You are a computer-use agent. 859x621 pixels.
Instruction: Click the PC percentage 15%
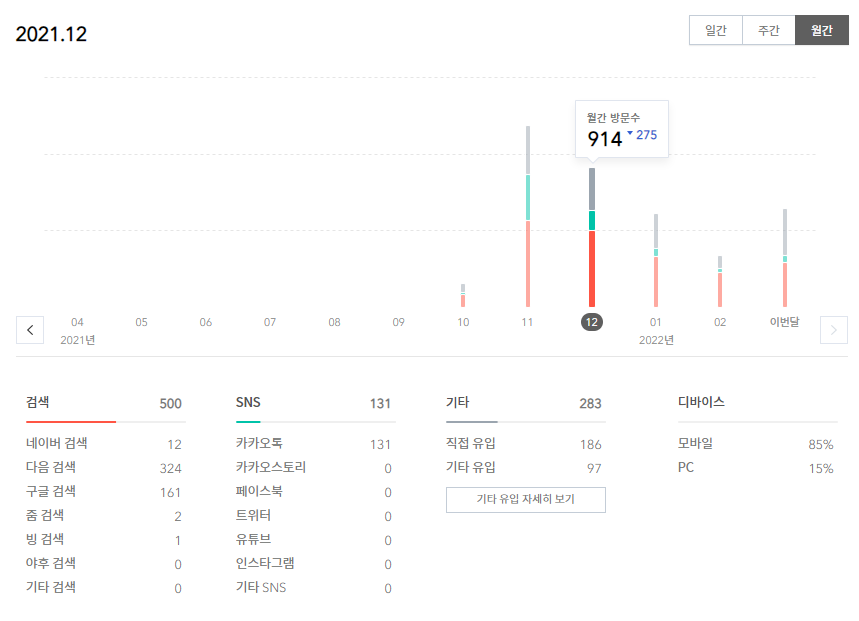[x=821, y=468]
